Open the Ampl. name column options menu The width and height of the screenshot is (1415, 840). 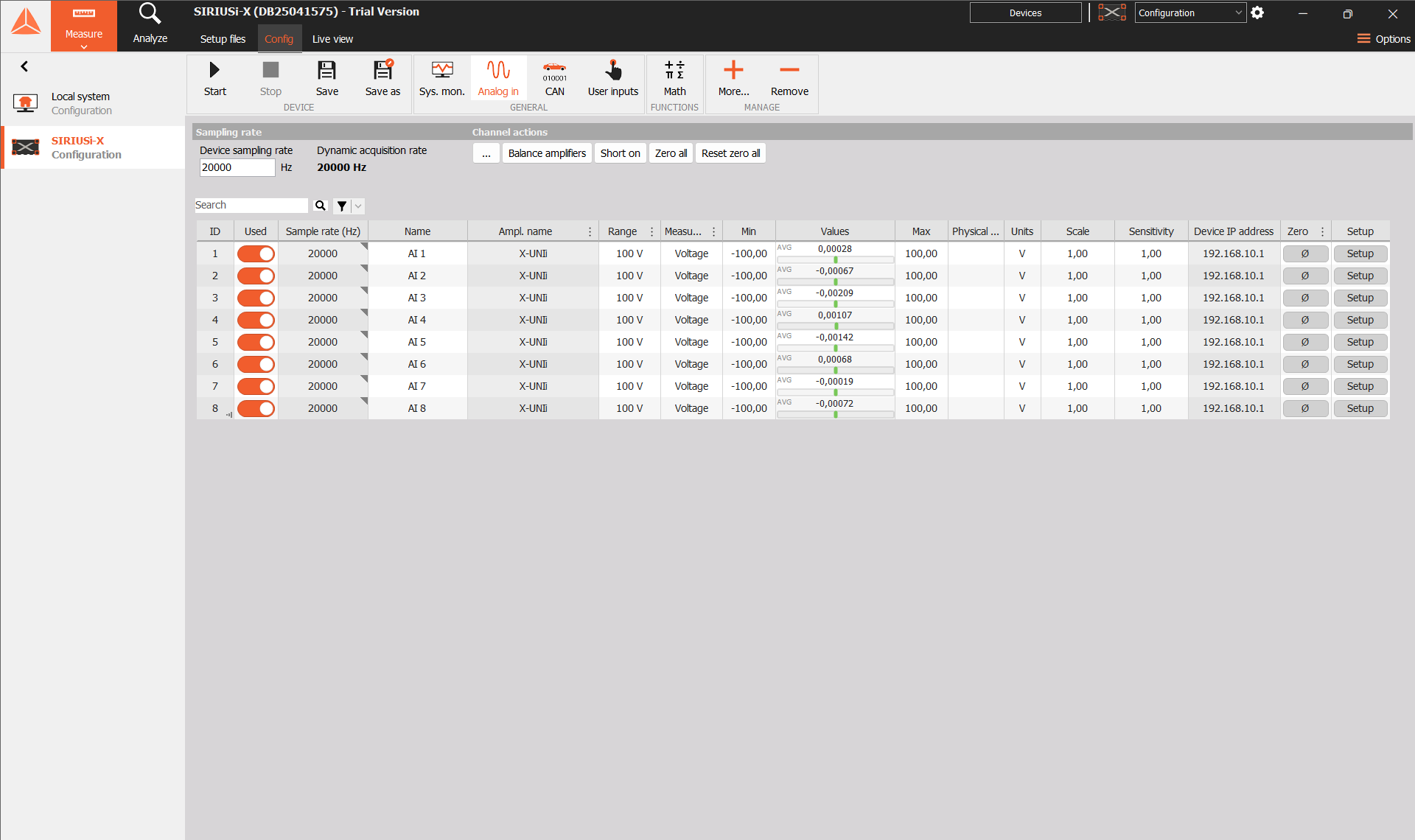coord(590,231)
